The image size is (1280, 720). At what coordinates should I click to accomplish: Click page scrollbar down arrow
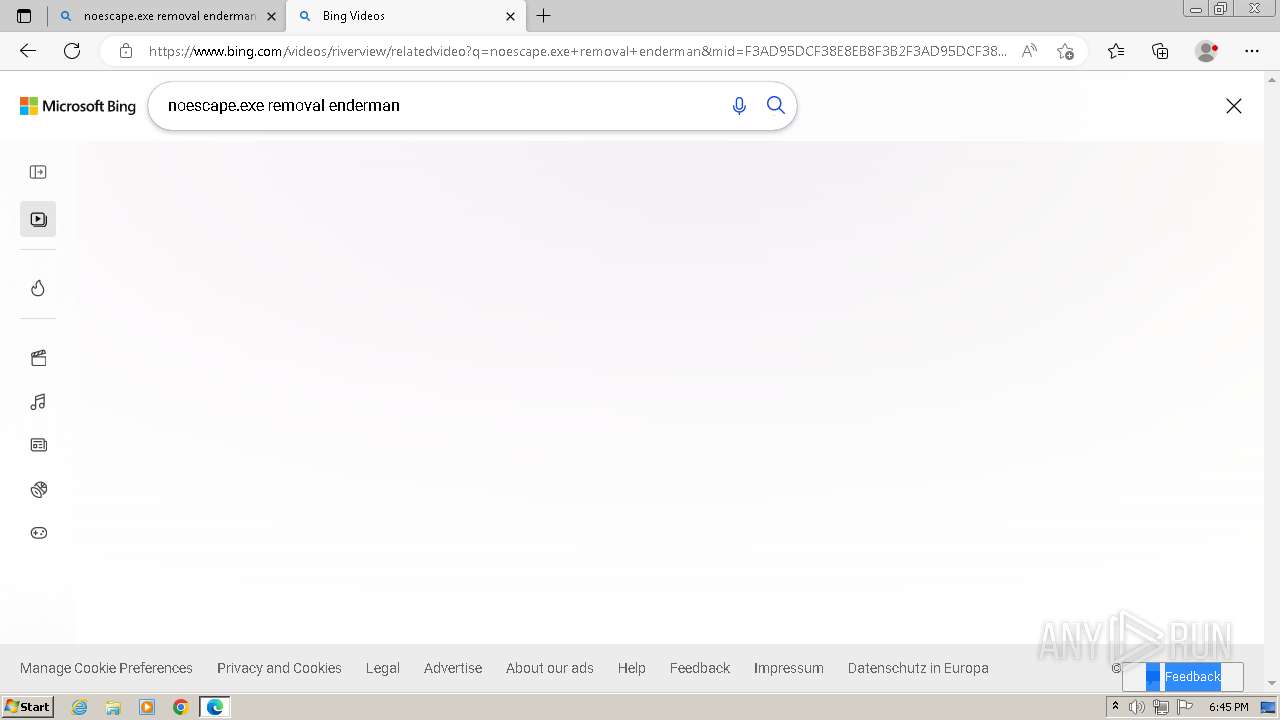[x=1272, y=684]
